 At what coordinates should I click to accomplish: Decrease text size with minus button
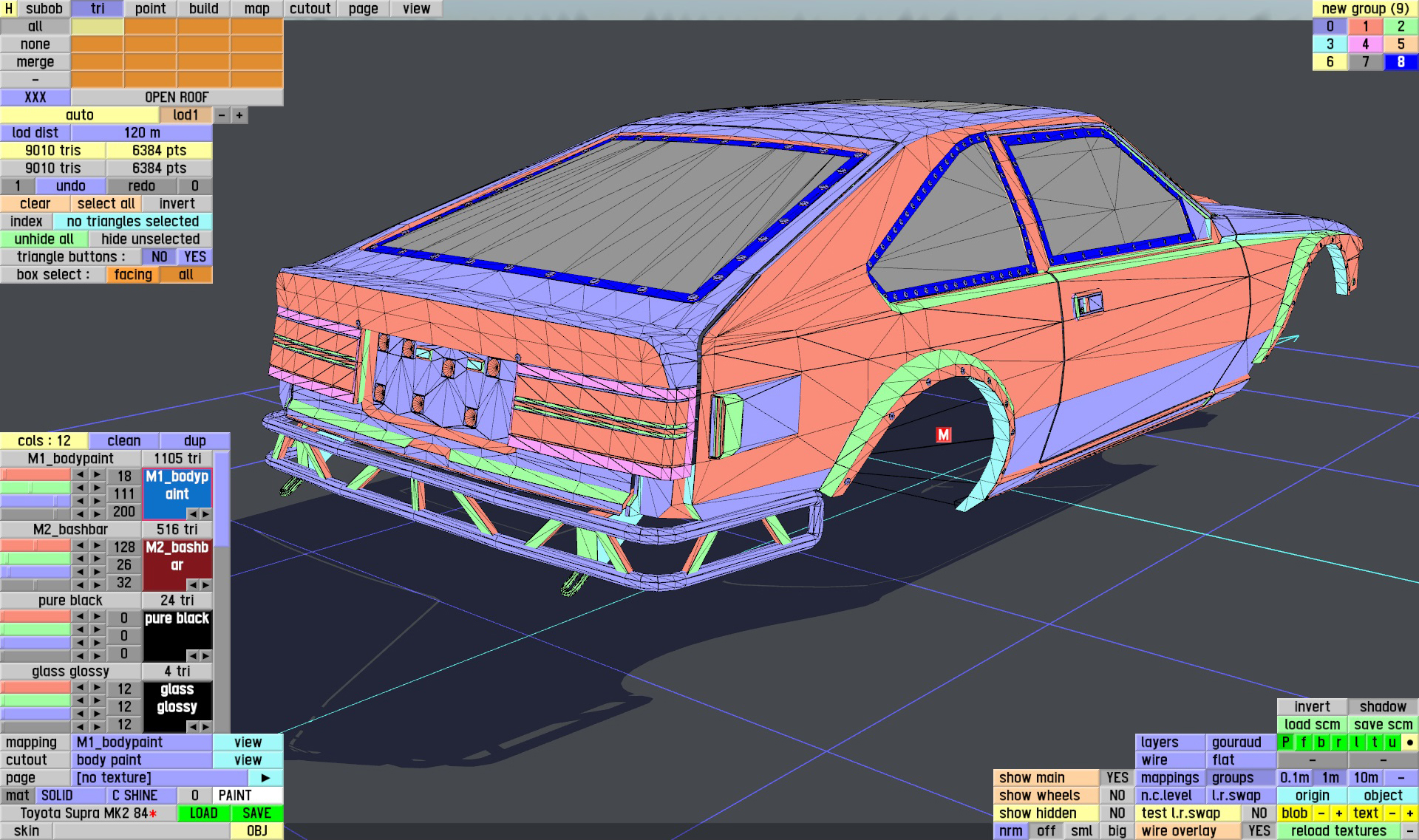pos(1392,813)
